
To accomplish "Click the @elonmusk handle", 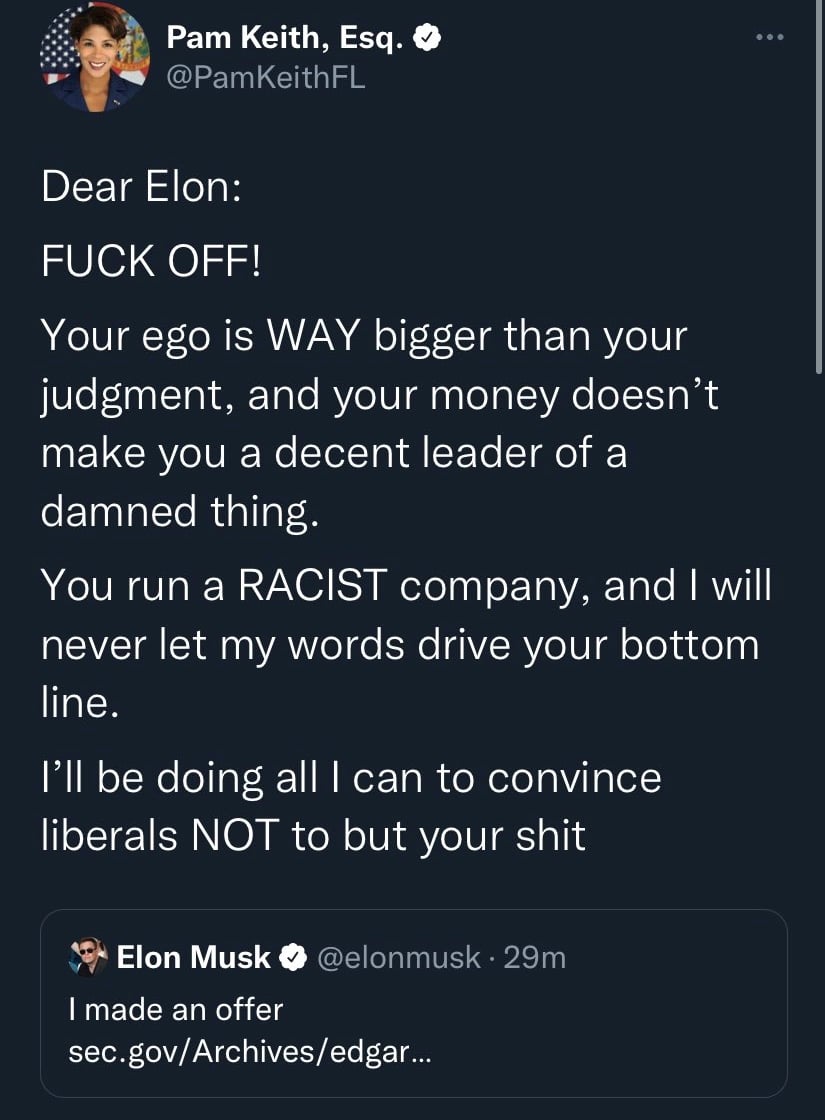I will click(399, 957).
